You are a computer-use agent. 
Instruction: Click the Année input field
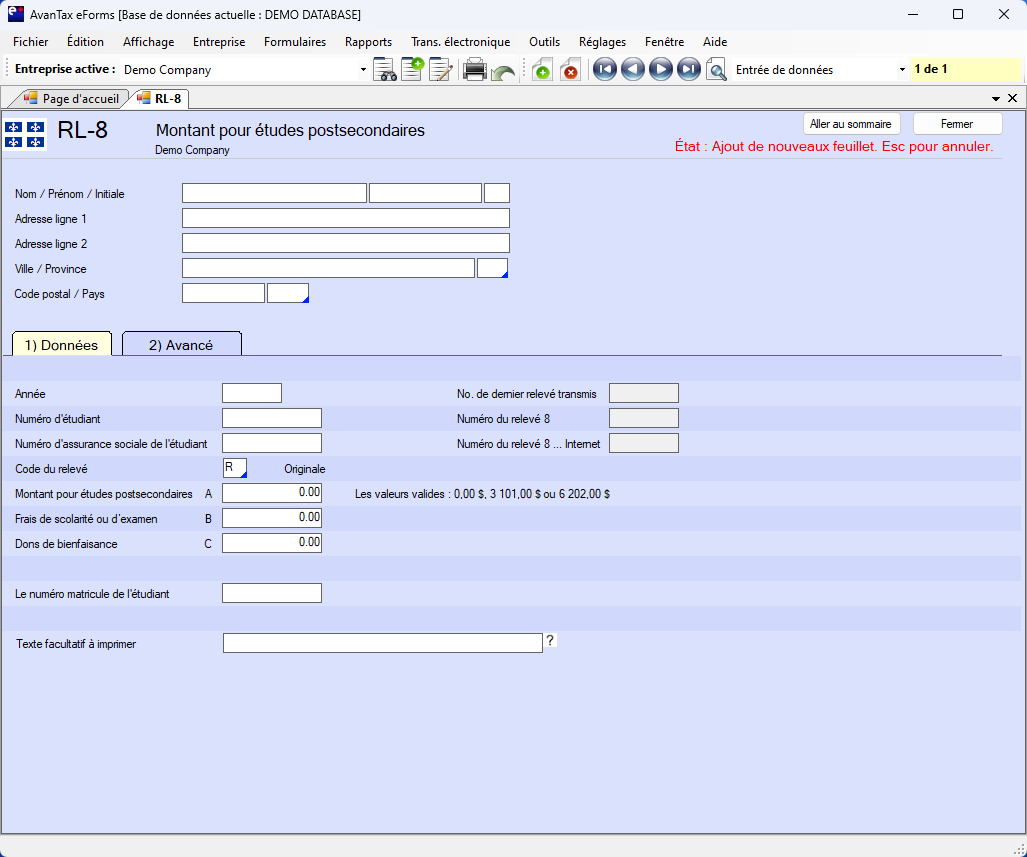(252, 394)
